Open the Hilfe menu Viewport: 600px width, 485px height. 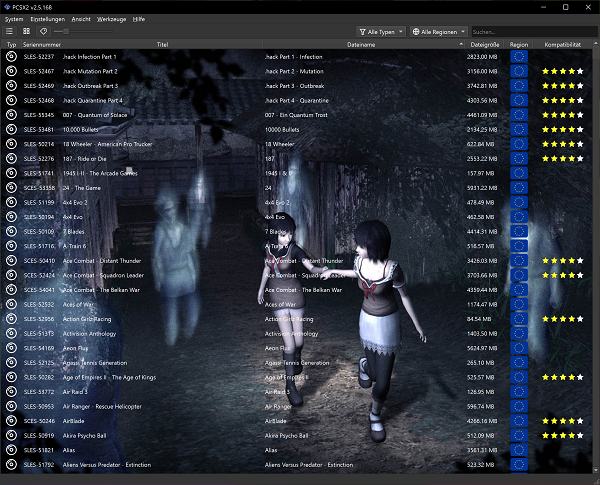point(139,19)
